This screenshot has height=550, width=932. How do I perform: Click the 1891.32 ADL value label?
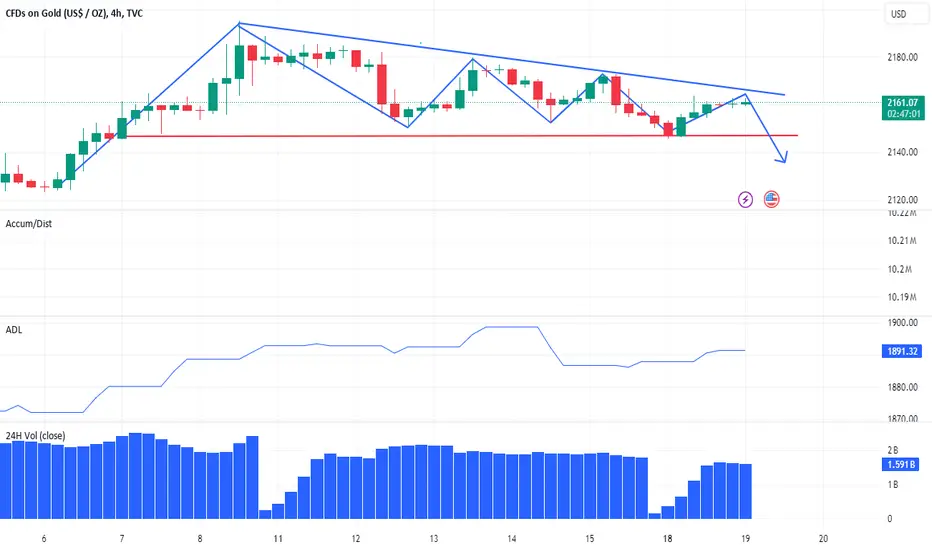902,351
